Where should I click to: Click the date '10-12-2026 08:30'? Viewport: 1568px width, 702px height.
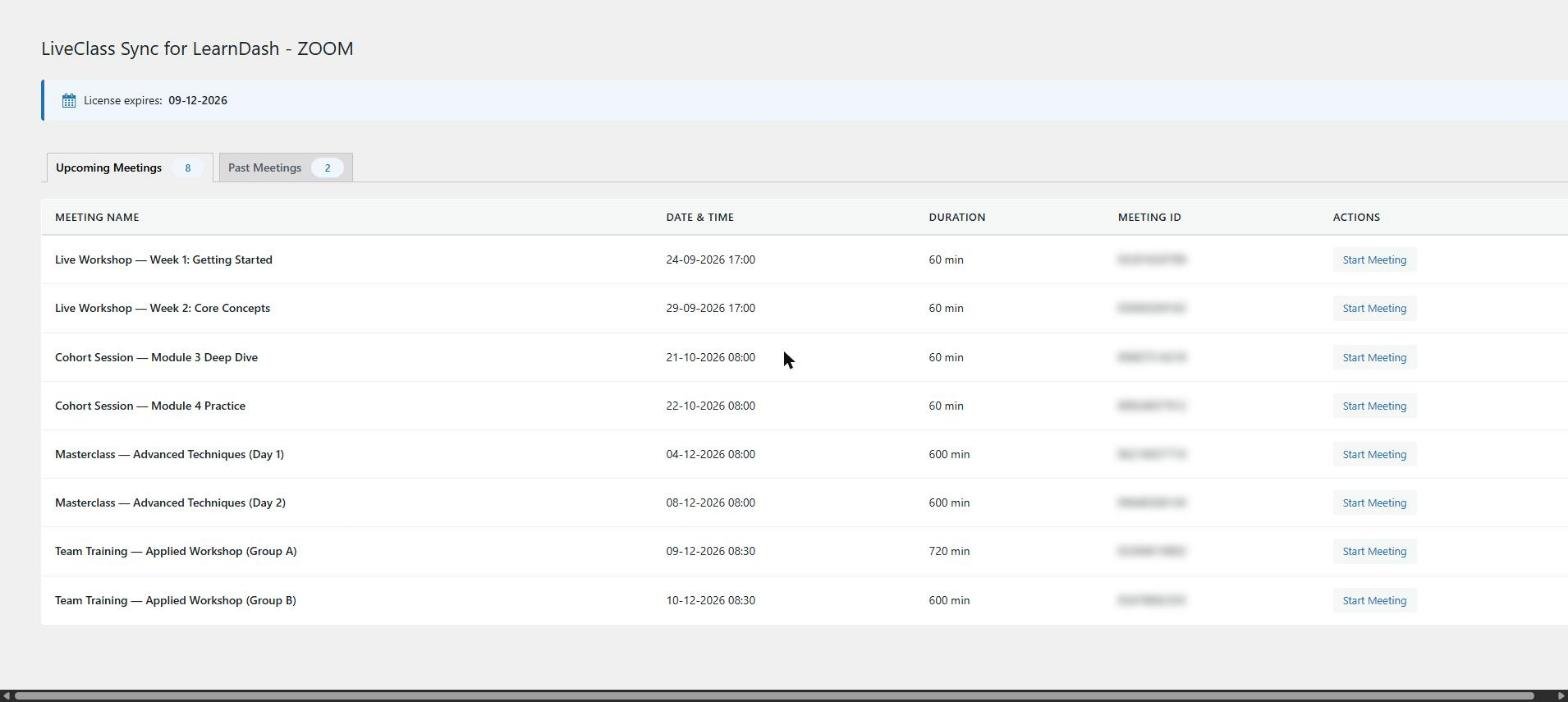click(710, 600)
